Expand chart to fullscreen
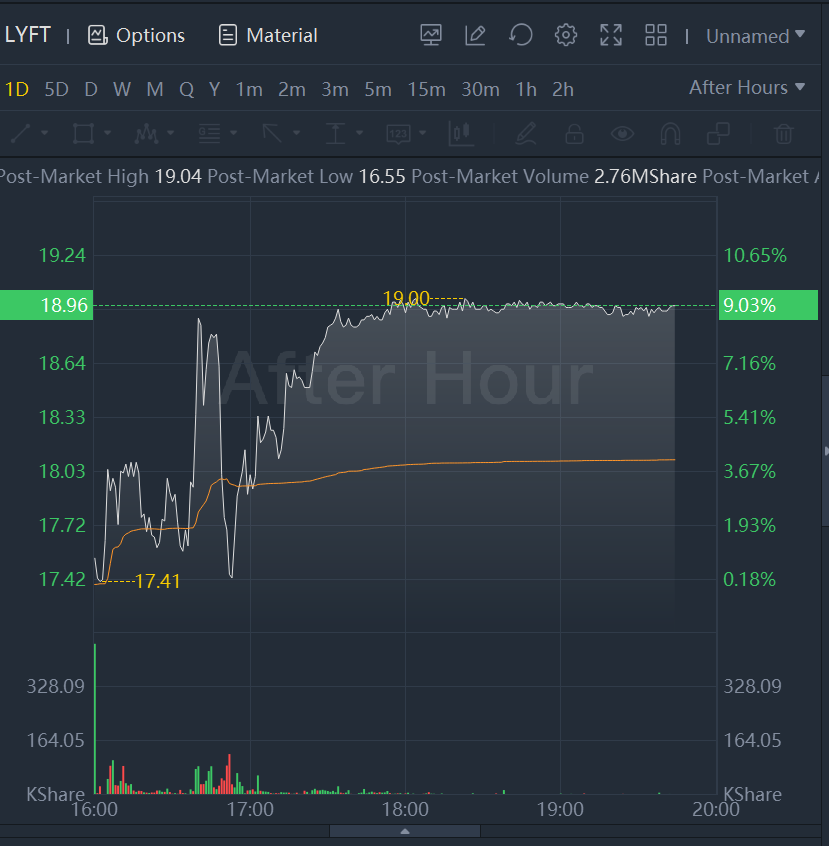The image size is (829, 846). pos(611,36)
